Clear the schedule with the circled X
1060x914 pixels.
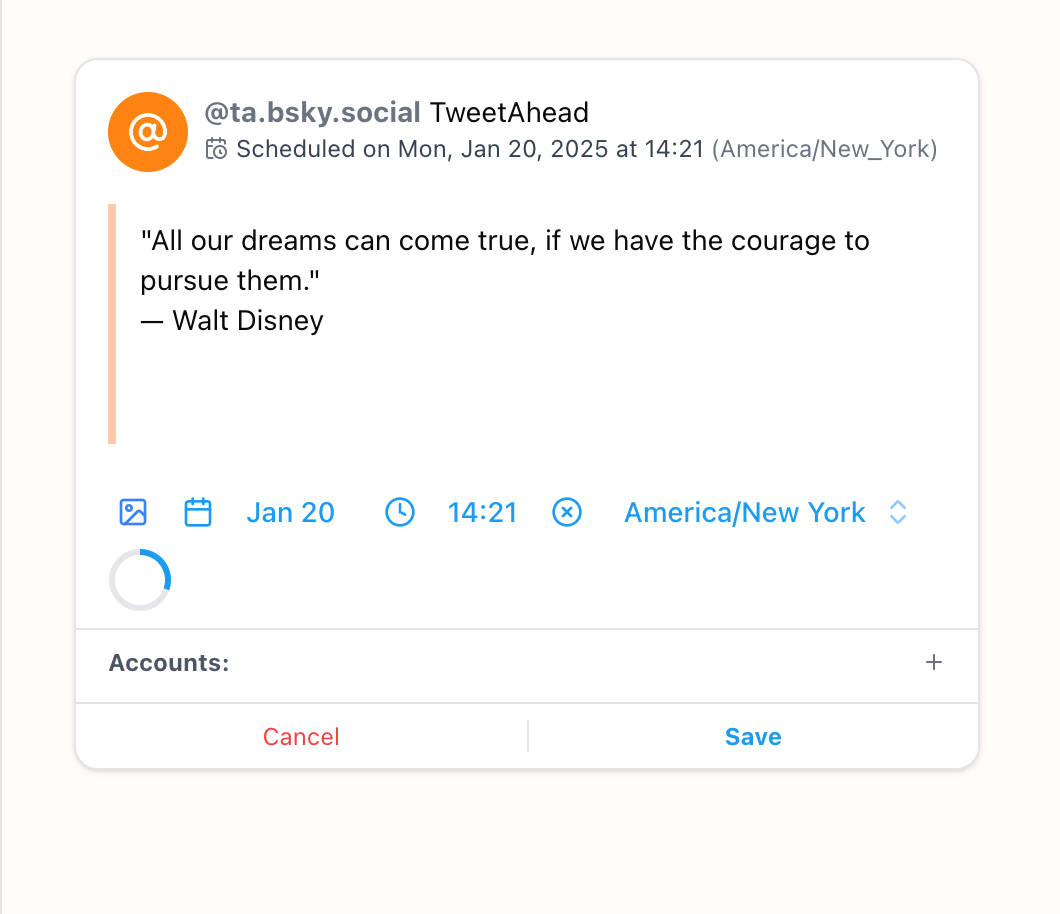tap(567, 513)
